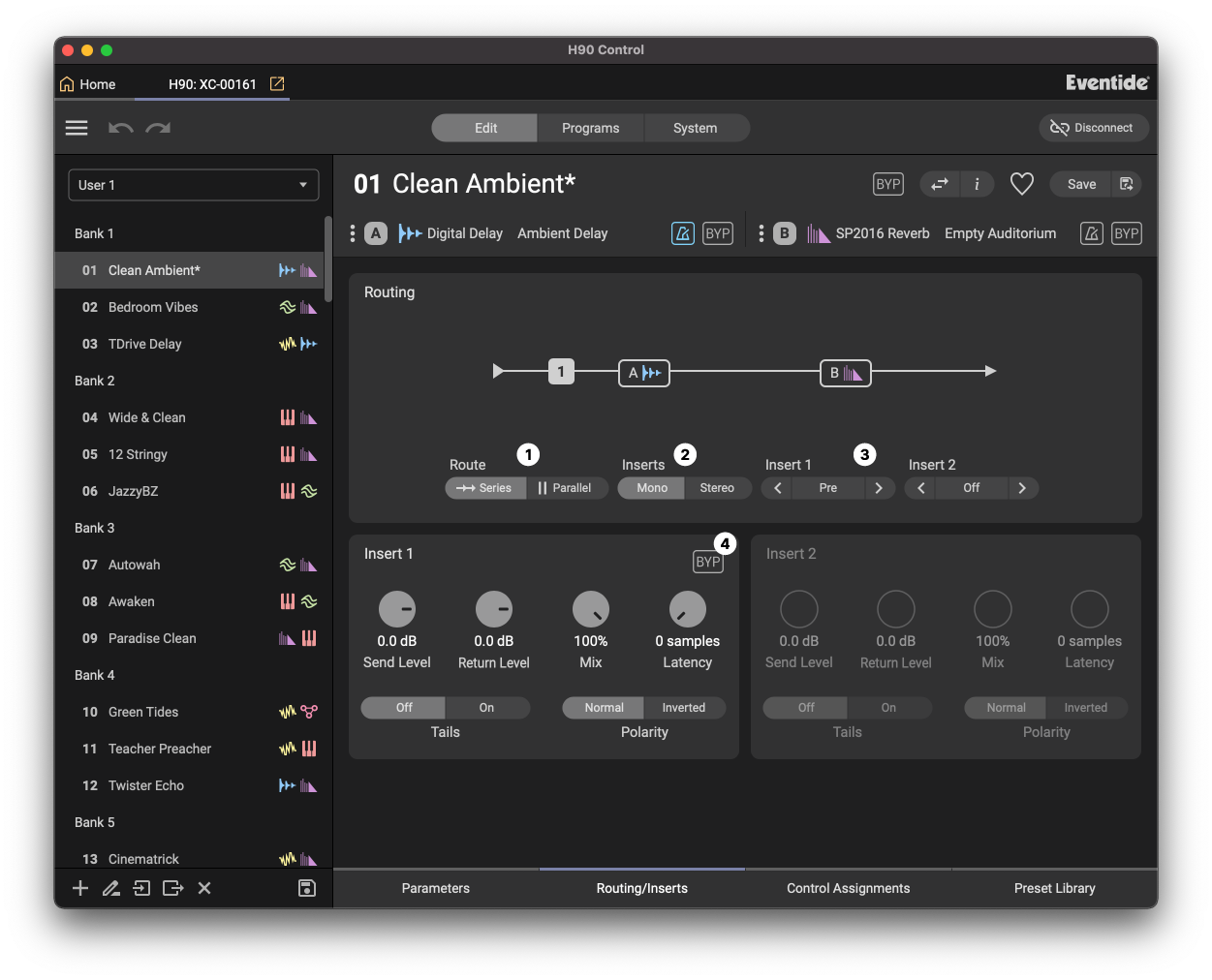Favorite the program with heart icon

(1021, 184)
